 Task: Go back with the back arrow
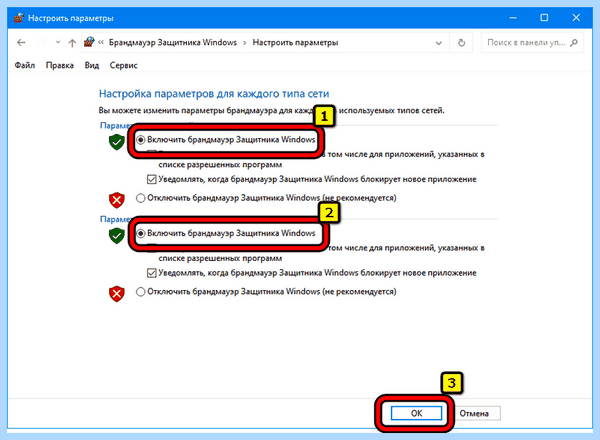tap(21, 42)
